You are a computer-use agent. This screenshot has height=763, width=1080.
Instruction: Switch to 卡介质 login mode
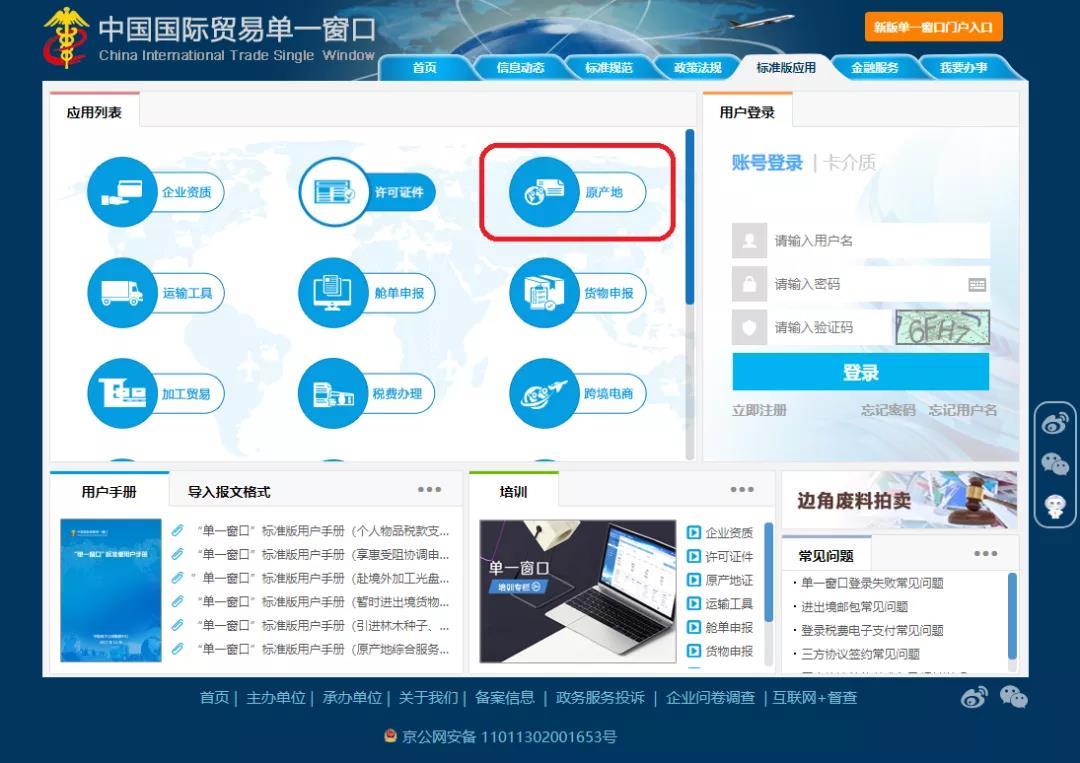tap(850, 163)
